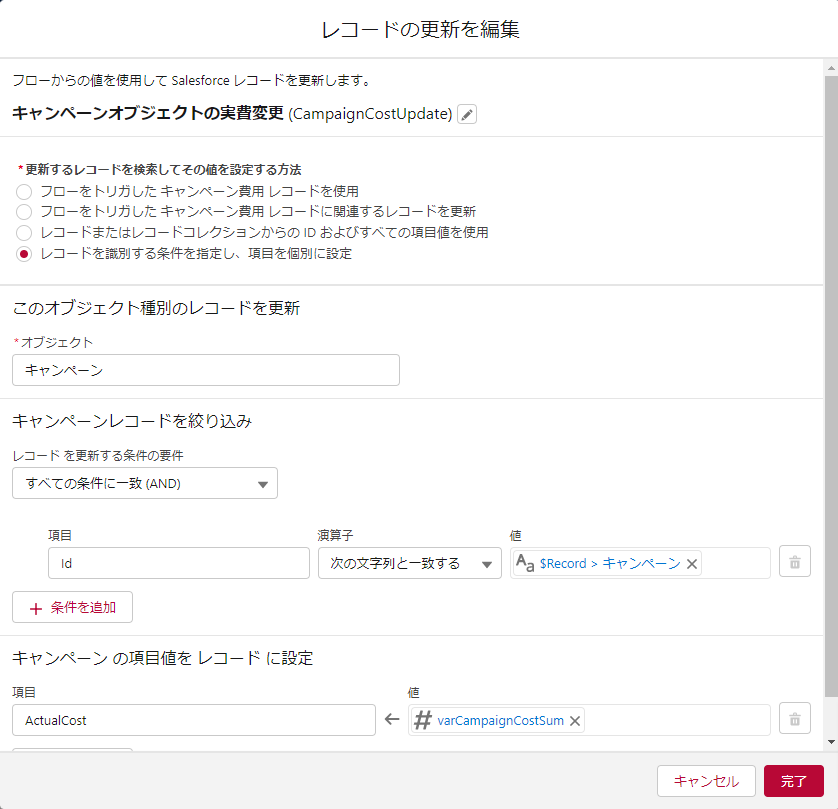
Task: Select ID およびすべての項目値を使用 radio option
Action: tap(24, 233)
